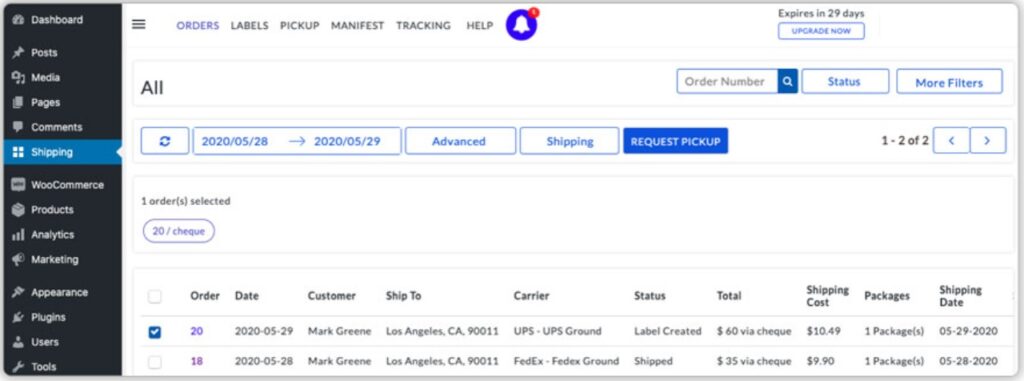The height and width of the screenshot is (381, 1024).
Task: Open the hamburger menu icon
Action: (138, 25)
